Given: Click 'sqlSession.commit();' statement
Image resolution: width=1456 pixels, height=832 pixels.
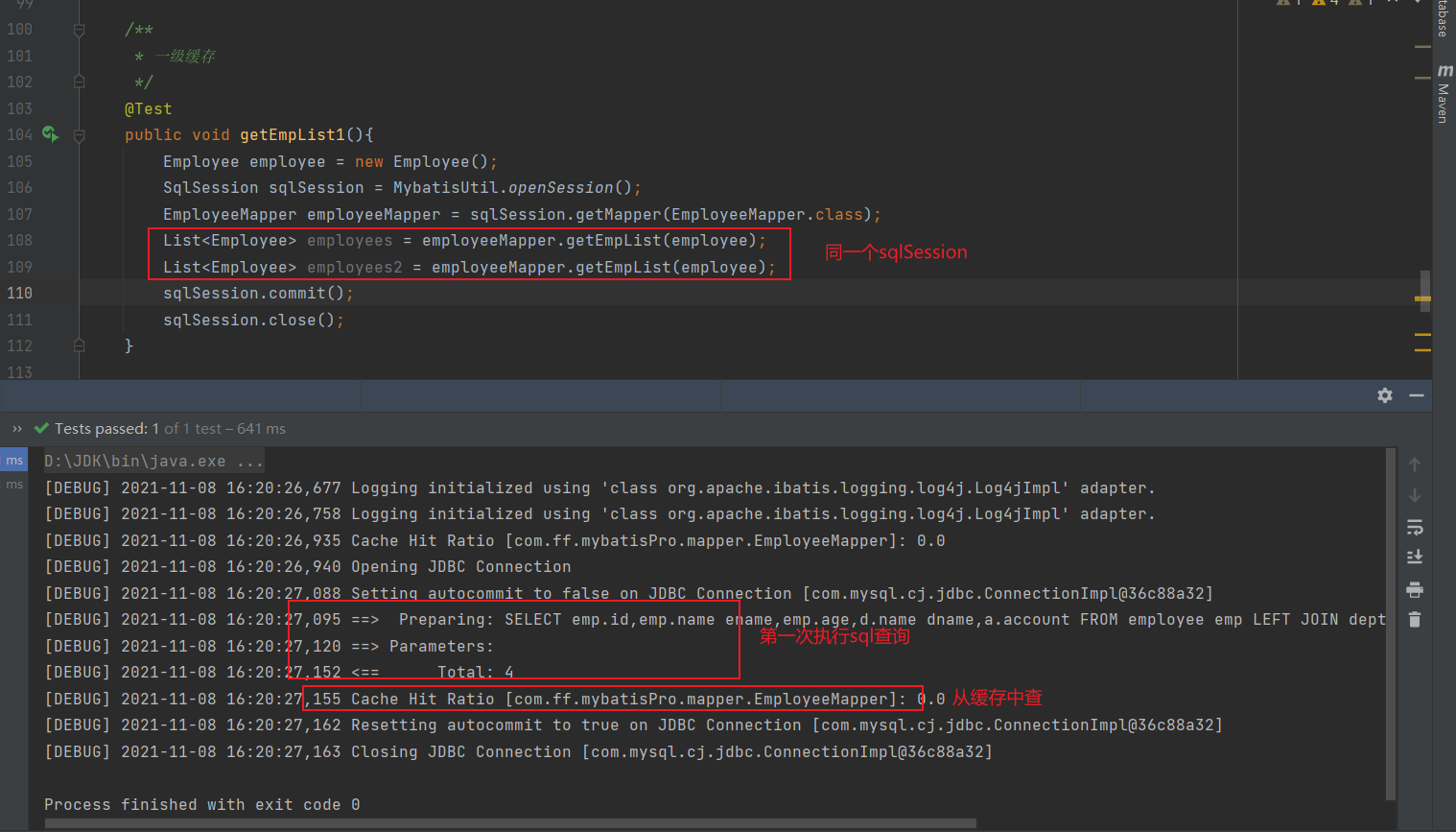Looking at the screenshot, I should (259, 294).
